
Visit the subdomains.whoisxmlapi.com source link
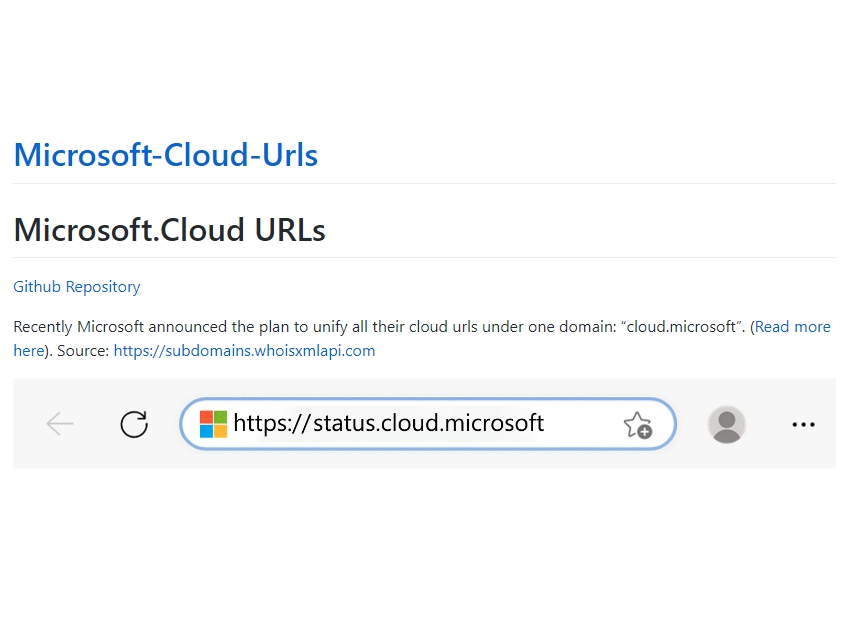244,351
